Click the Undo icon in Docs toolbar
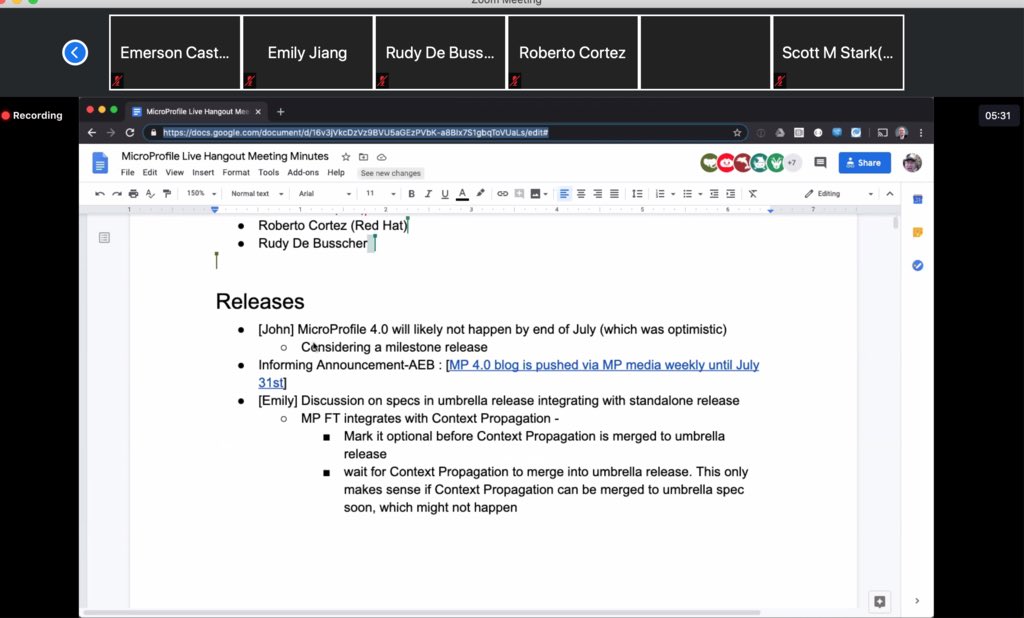Screen dimensions: 1024x618 click(99, 193)
